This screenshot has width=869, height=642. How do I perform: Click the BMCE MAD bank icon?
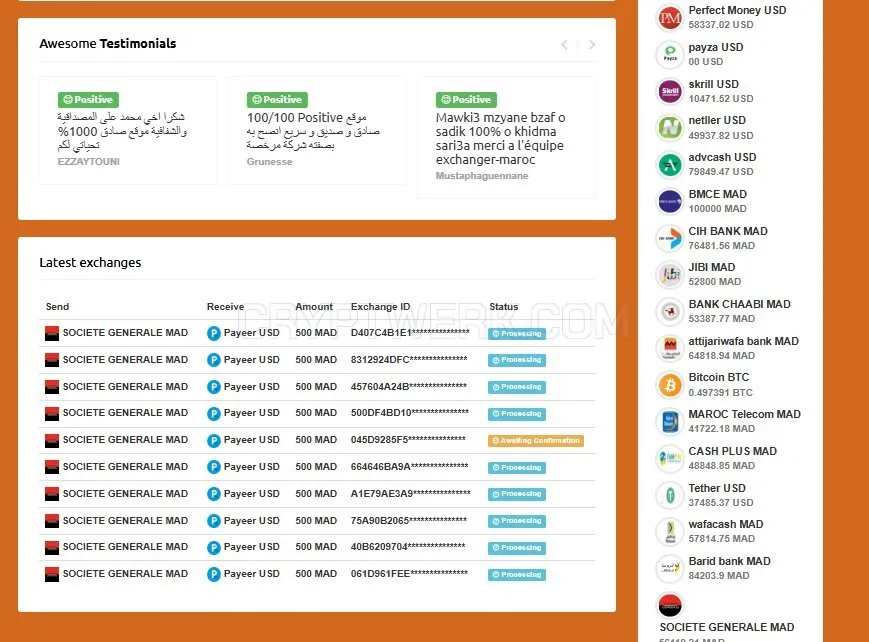[670, 202]
